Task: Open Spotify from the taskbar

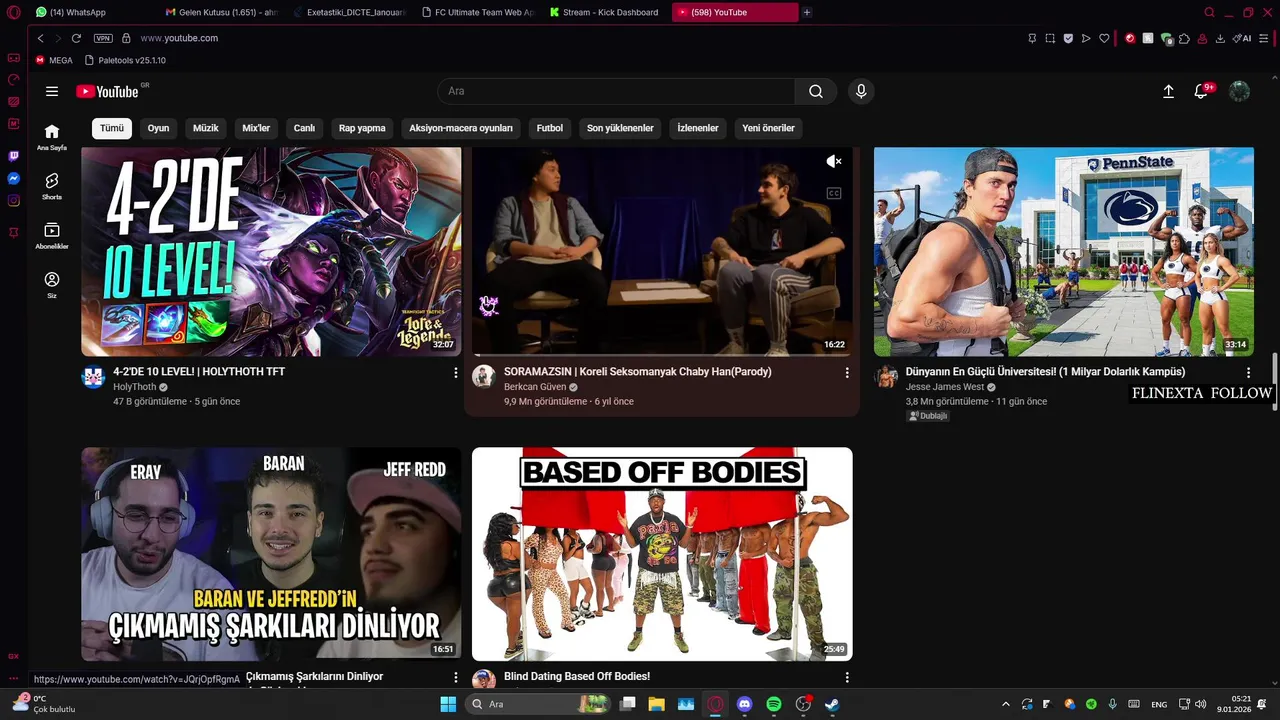Action: point(774,704)
